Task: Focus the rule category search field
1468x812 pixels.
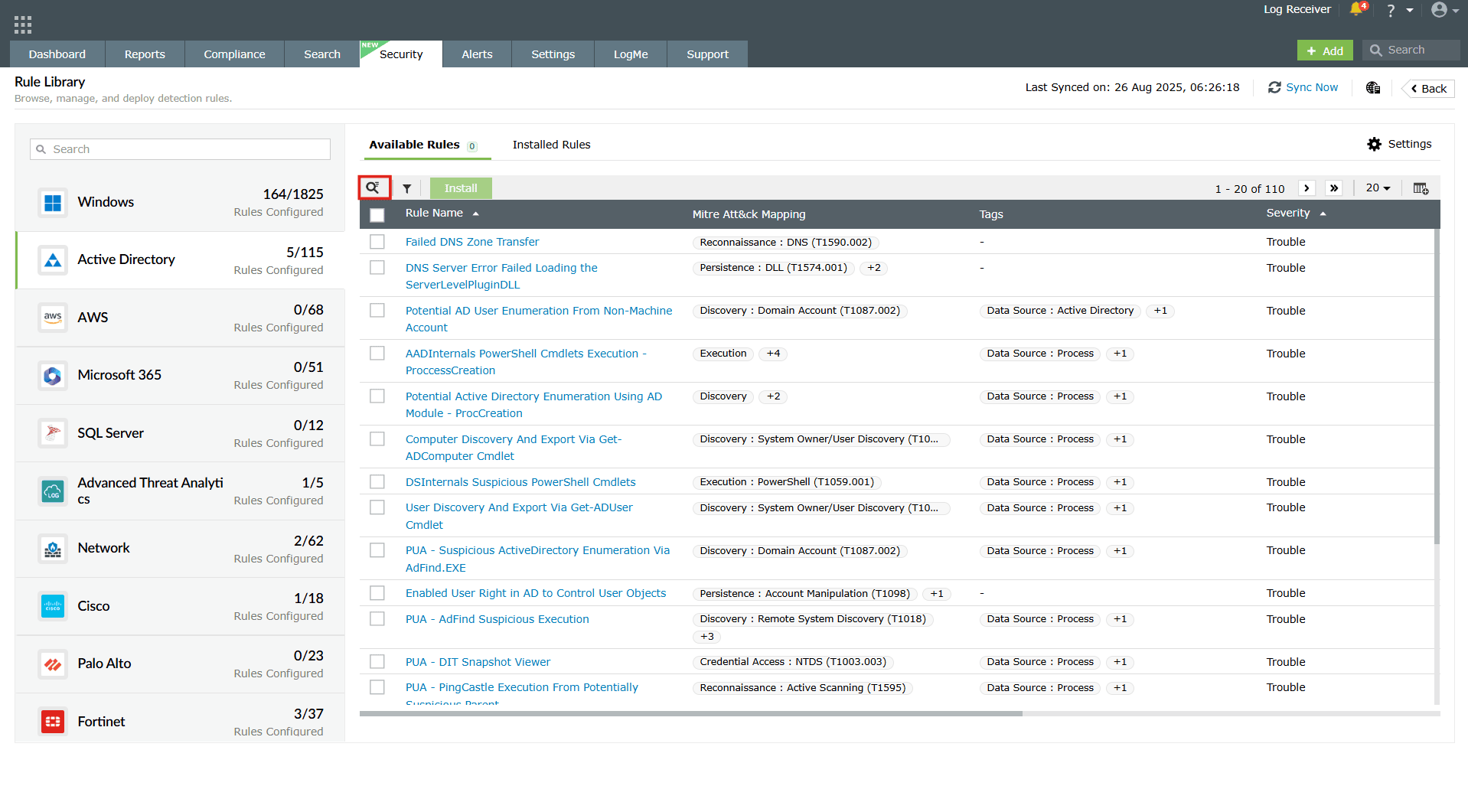Action: pyautogui.click(x=181, y=149)
